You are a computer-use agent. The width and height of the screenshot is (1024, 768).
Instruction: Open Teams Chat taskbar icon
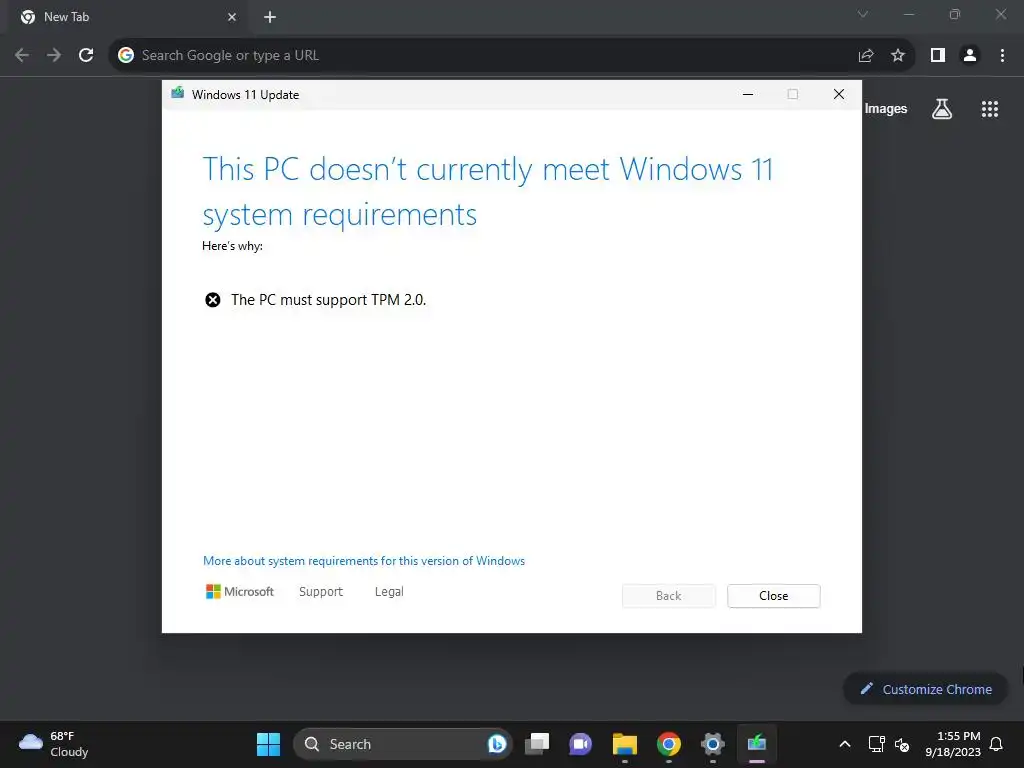581,744
